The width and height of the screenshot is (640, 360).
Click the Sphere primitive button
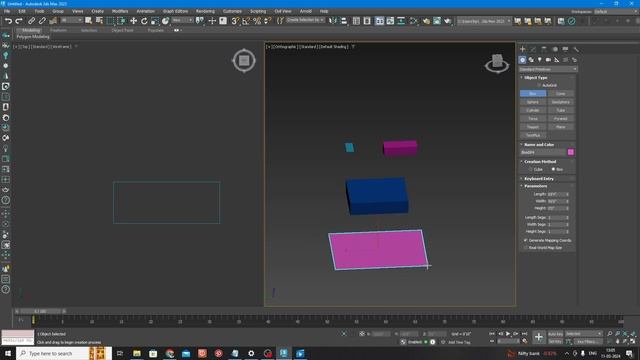pos(533,102)
